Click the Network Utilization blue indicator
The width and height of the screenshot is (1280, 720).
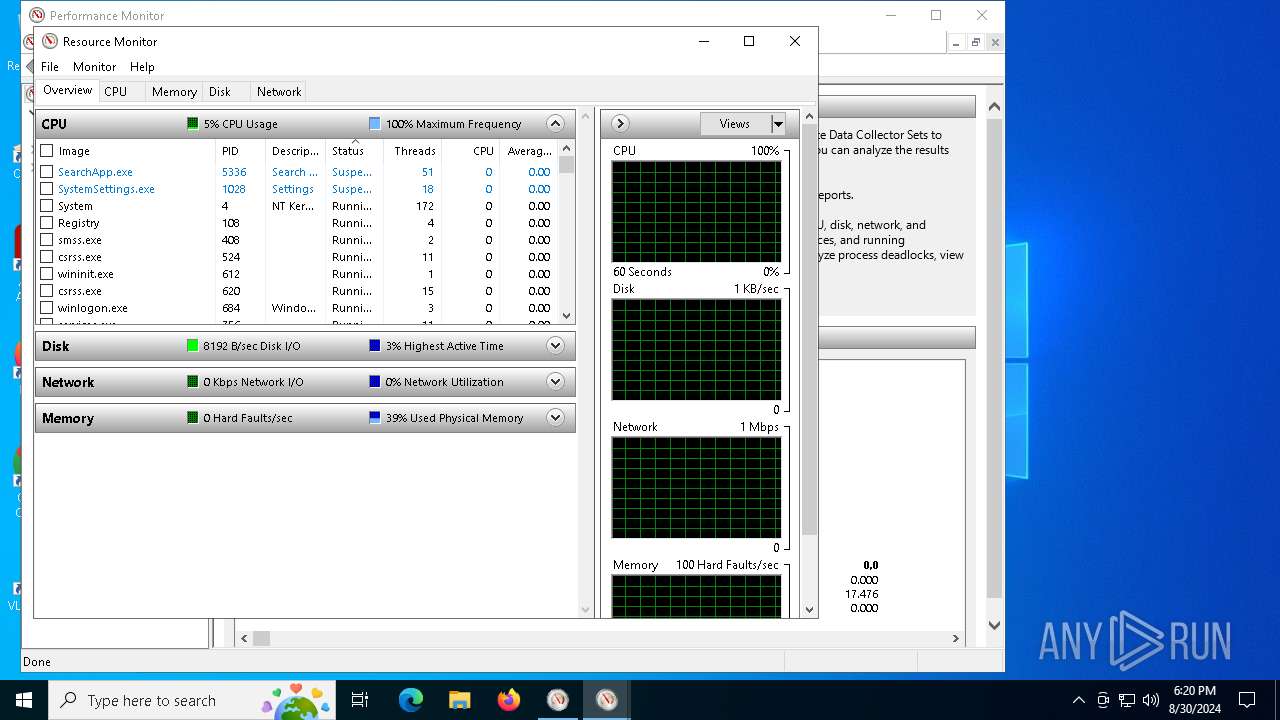click(374, 382)
